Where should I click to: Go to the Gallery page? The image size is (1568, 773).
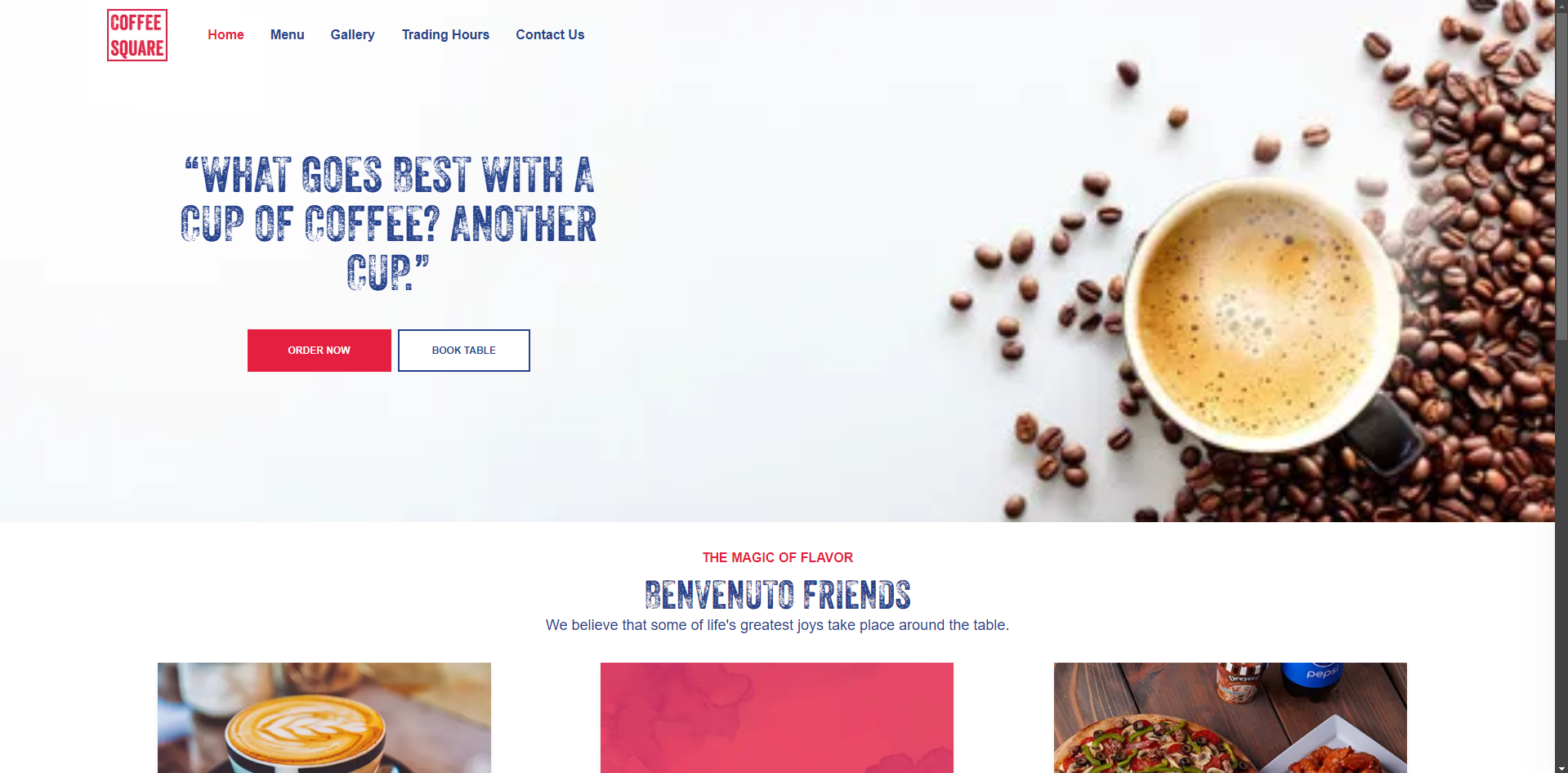(x=353, y=34)
